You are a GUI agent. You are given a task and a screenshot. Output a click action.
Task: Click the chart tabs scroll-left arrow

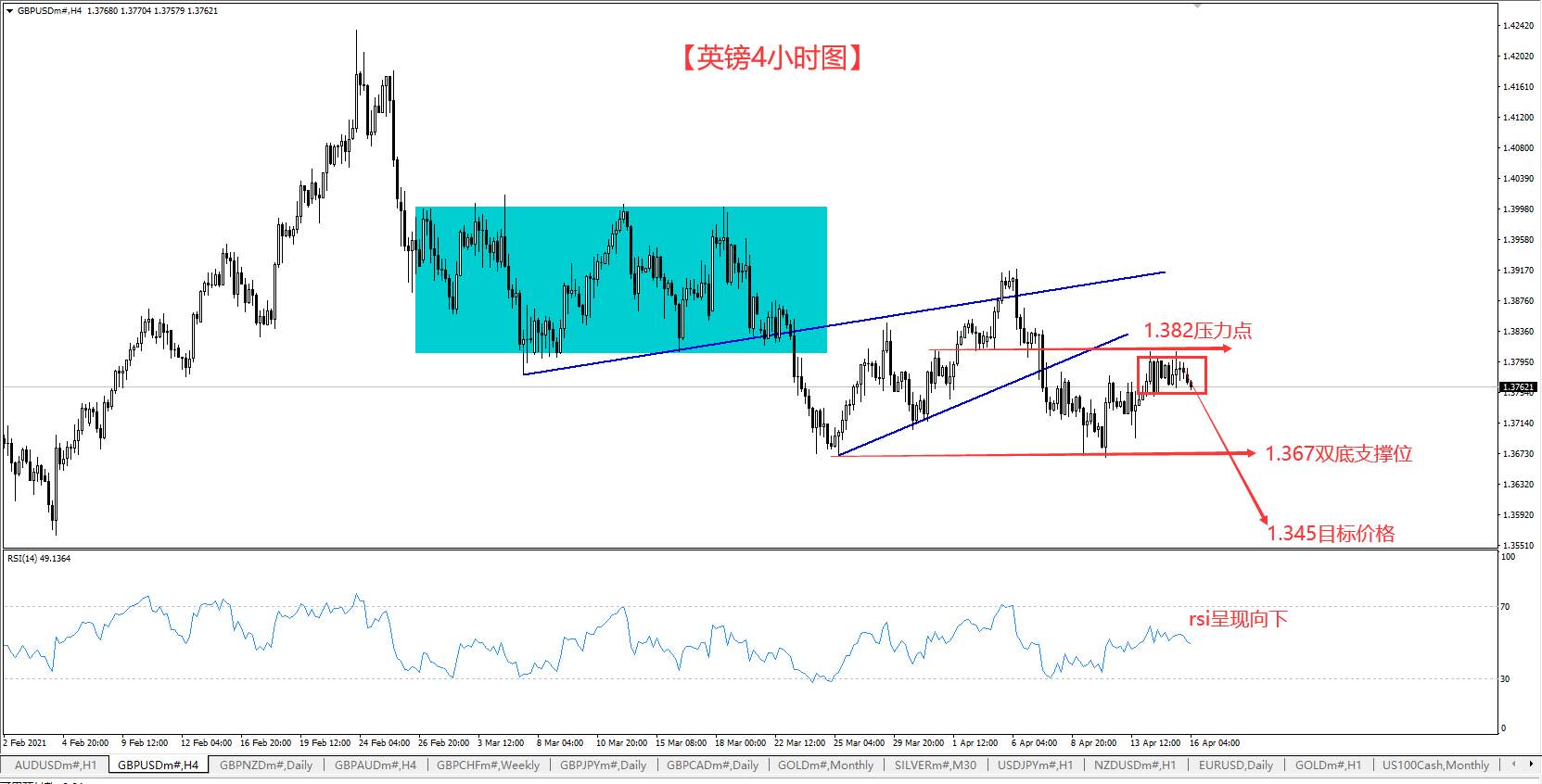pyautogui.click(x=1514, y=765)
